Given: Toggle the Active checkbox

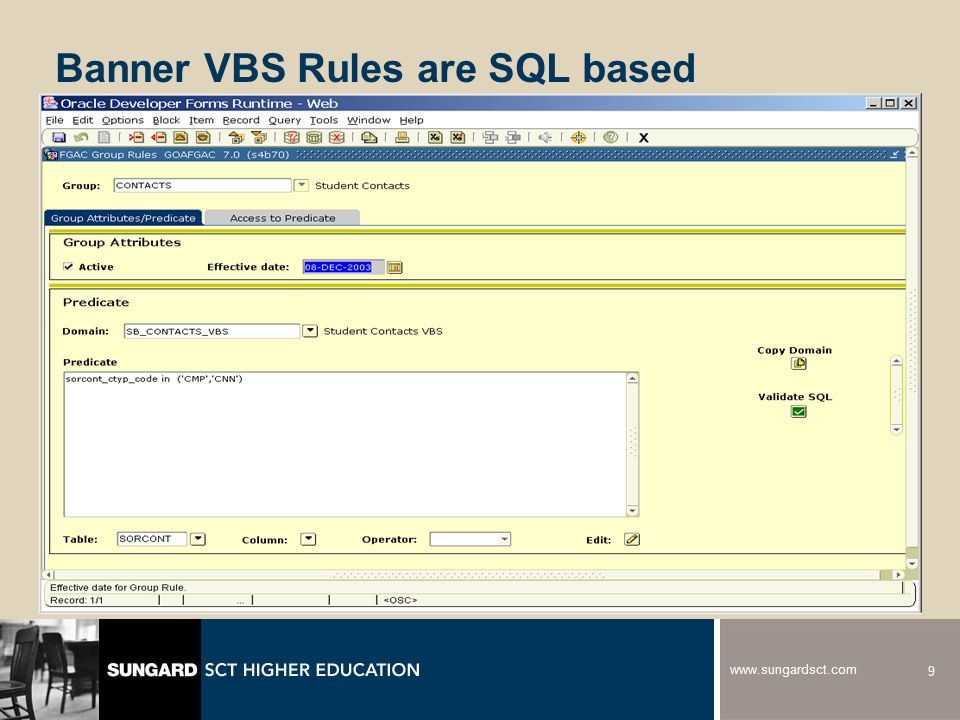Looking at the screenshot, I should 68,266.
